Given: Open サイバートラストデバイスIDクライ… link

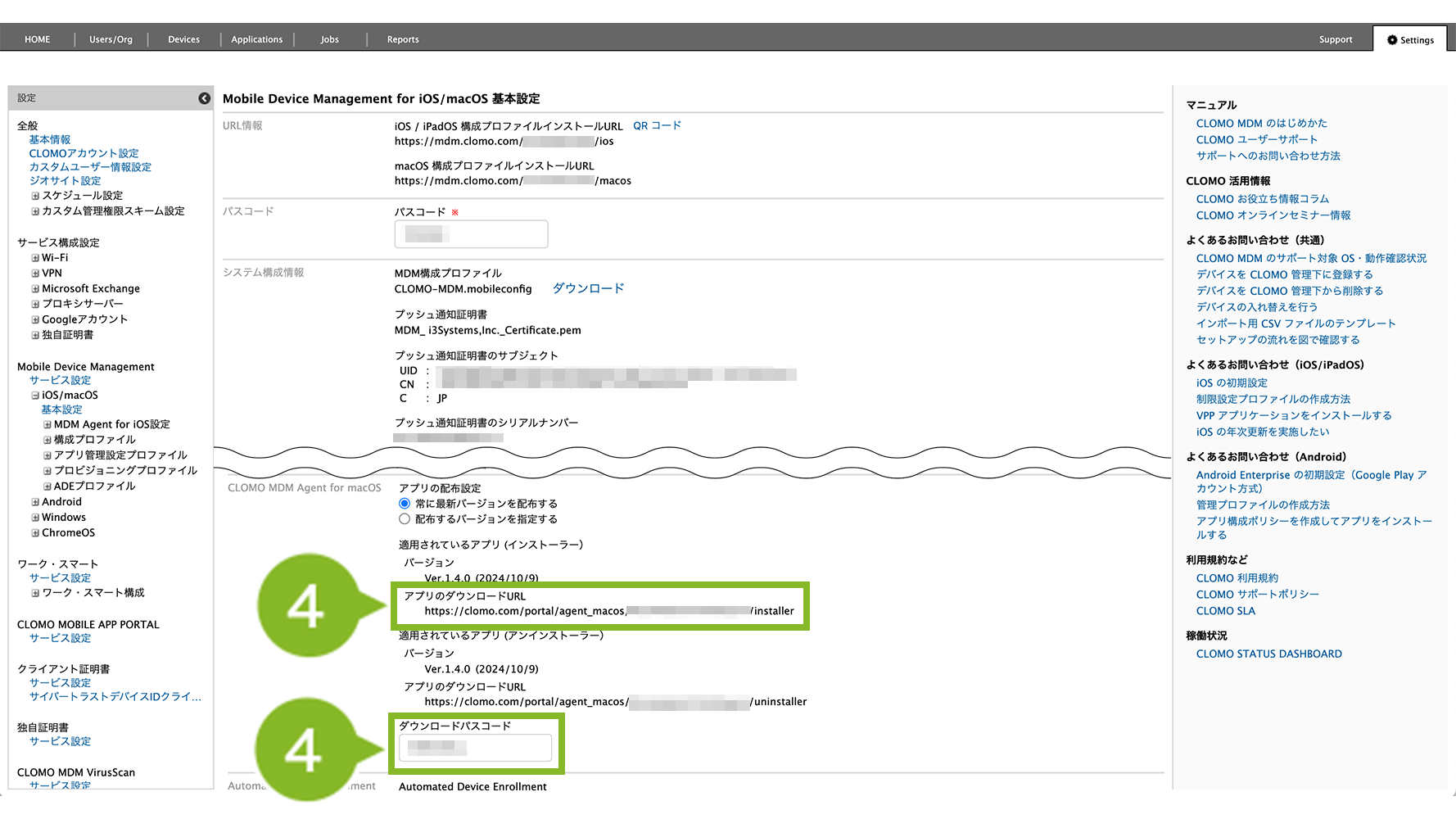Looking at the screenshot, I should 115,697.
